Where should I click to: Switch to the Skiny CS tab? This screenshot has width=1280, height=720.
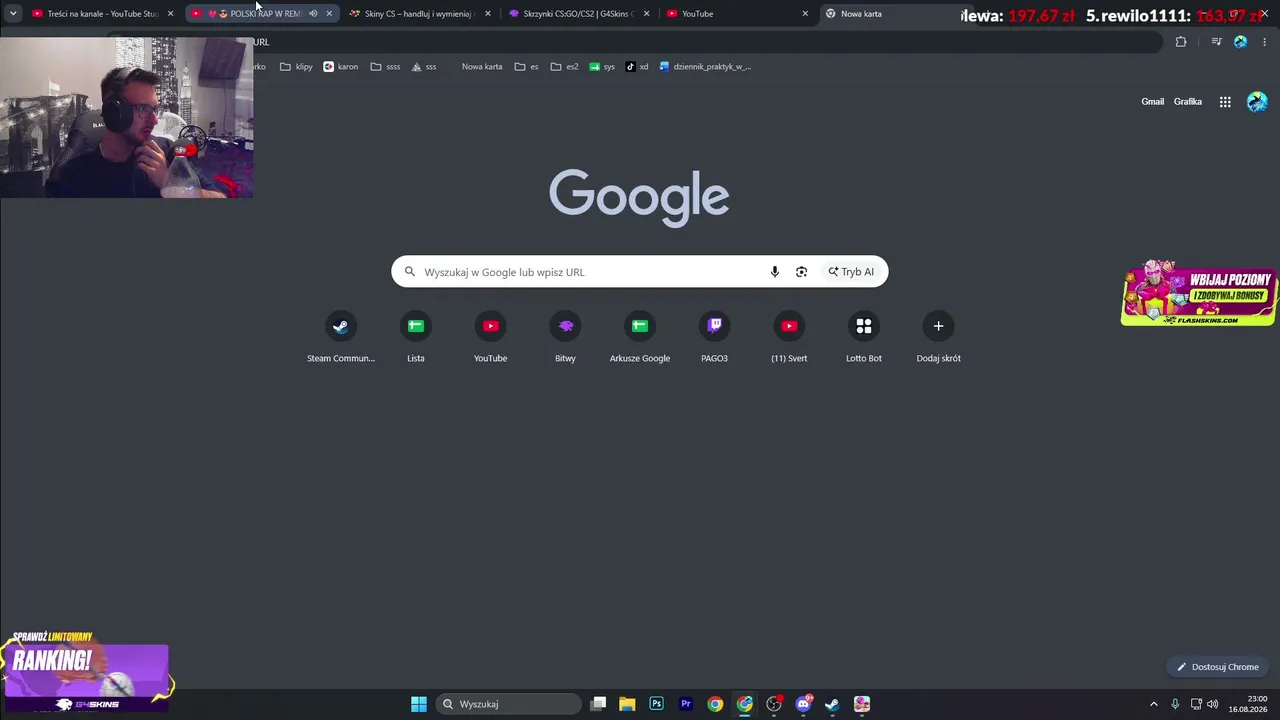coord(418,14)
